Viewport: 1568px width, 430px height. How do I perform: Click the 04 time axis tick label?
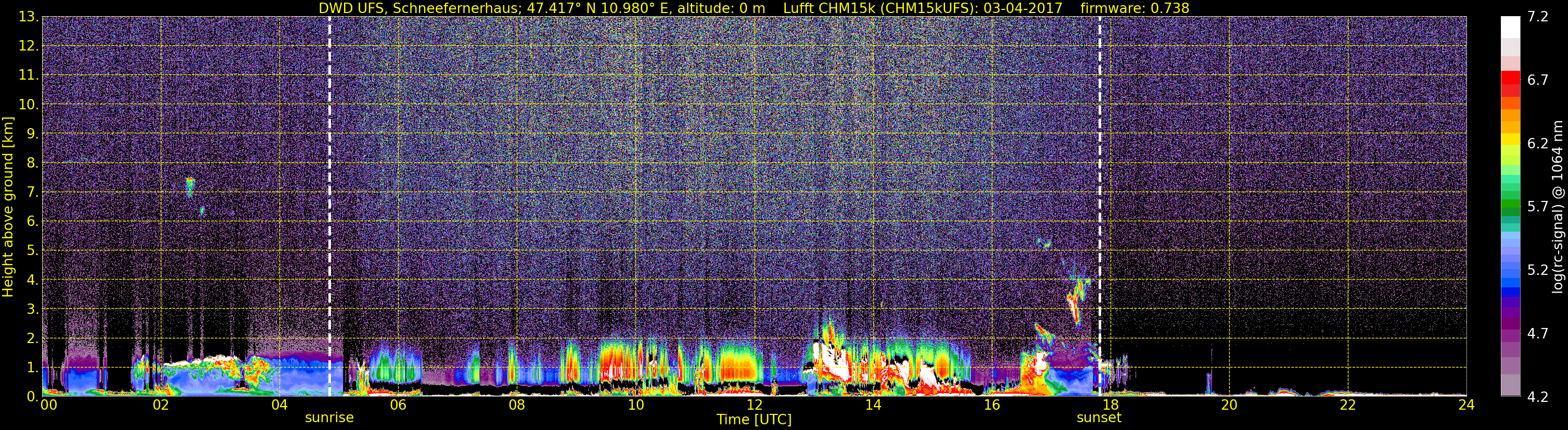pos(279,405)
